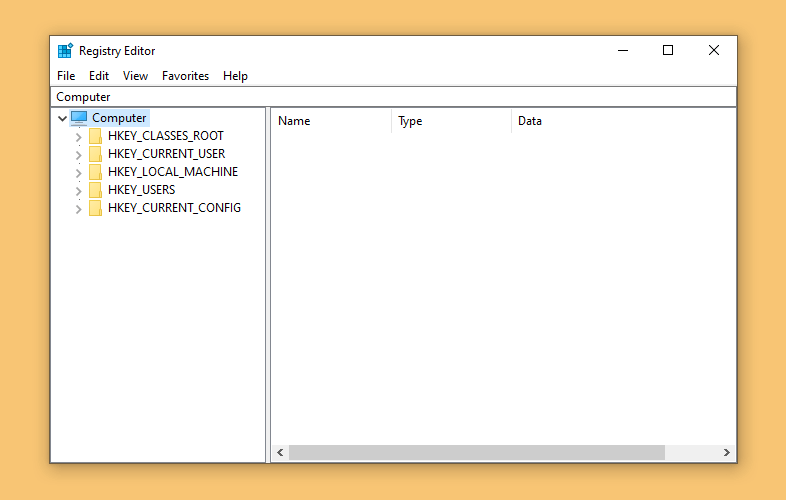
Task: Expand the HKEY_LOCAL_MACHINE key
Action: [78, 173]
